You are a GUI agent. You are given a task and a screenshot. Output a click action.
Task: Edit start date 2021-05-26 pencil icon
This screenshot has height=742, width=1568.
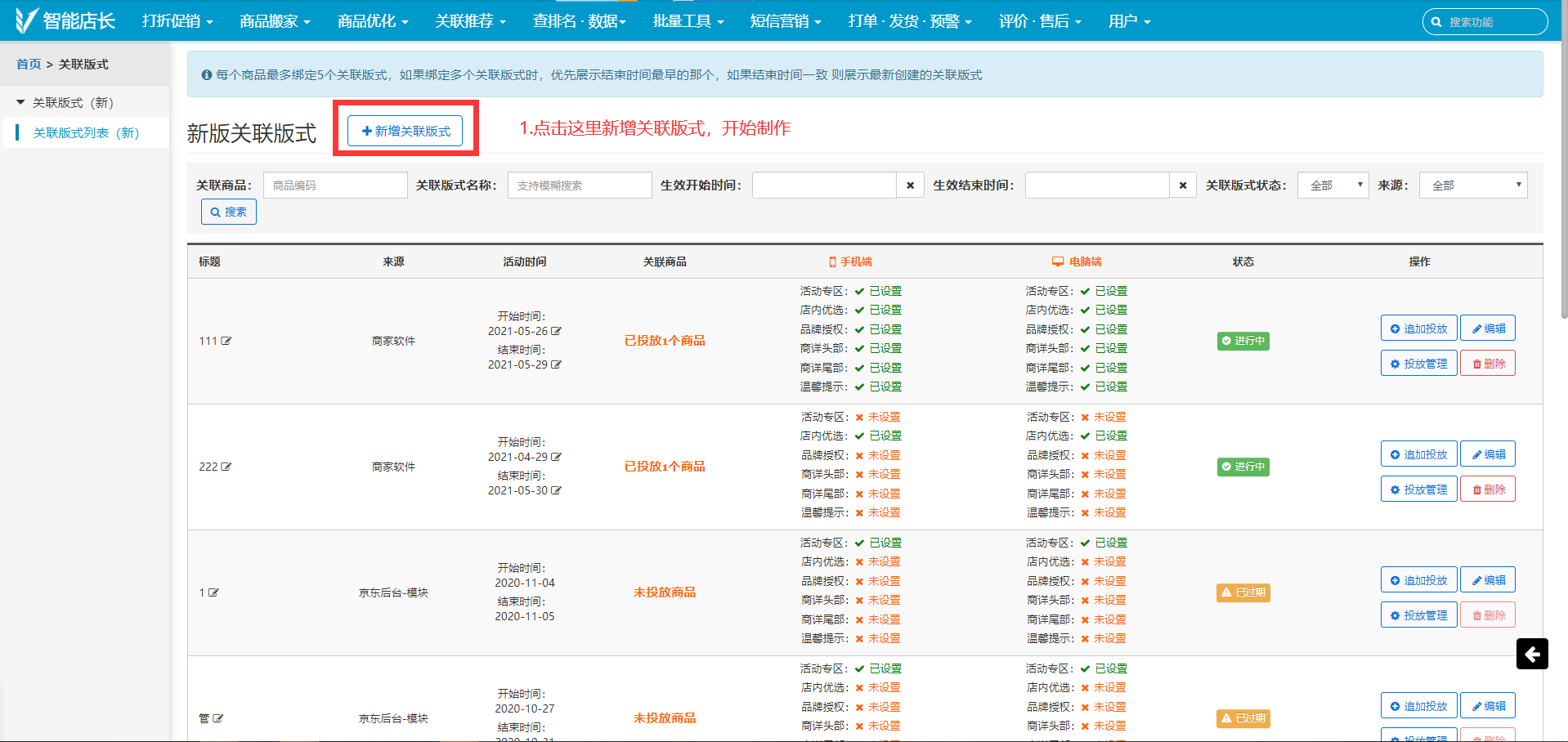pyautogui.click(x=557, y=331)
